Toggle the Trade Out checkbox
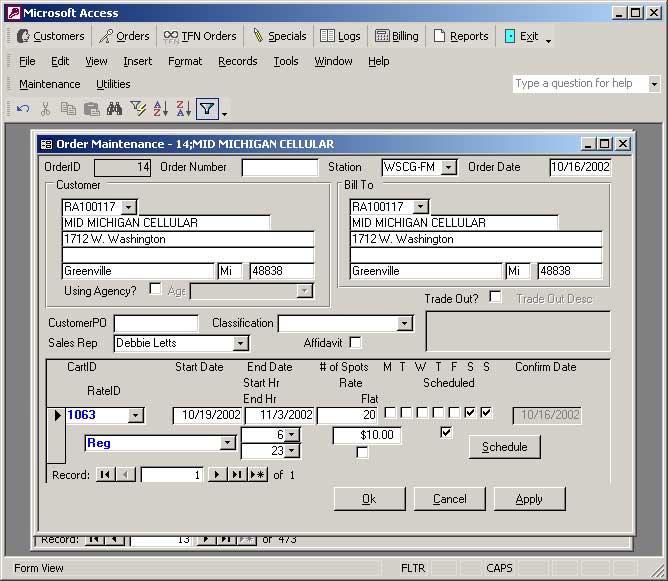This screenshot has width=668, height=581. tap(495, 296)
